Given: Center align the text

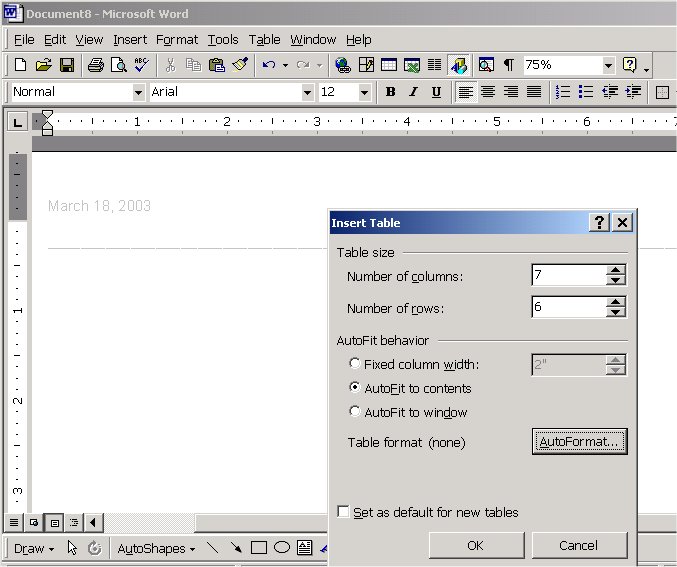Looking at the screenshot, I should point(488,92).
